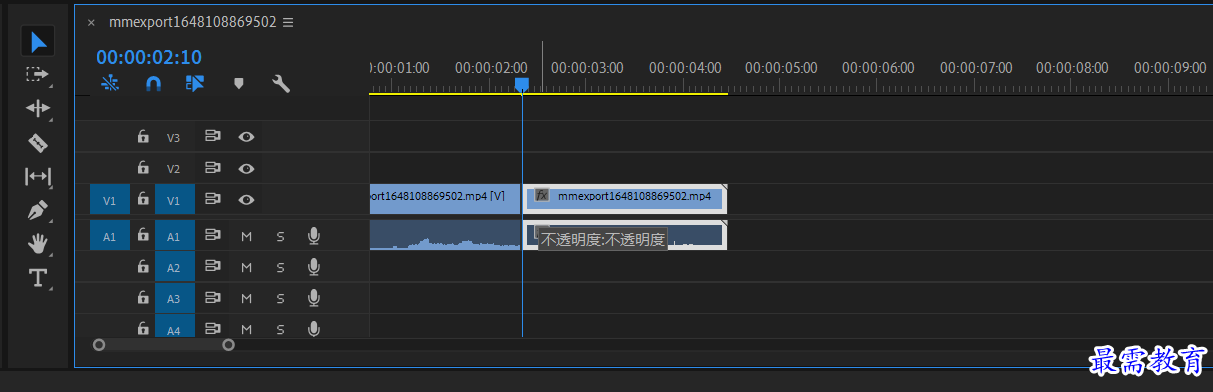Toggle lock on track A2
This screenshot has height=392, width=1213.
click(143, 267)
